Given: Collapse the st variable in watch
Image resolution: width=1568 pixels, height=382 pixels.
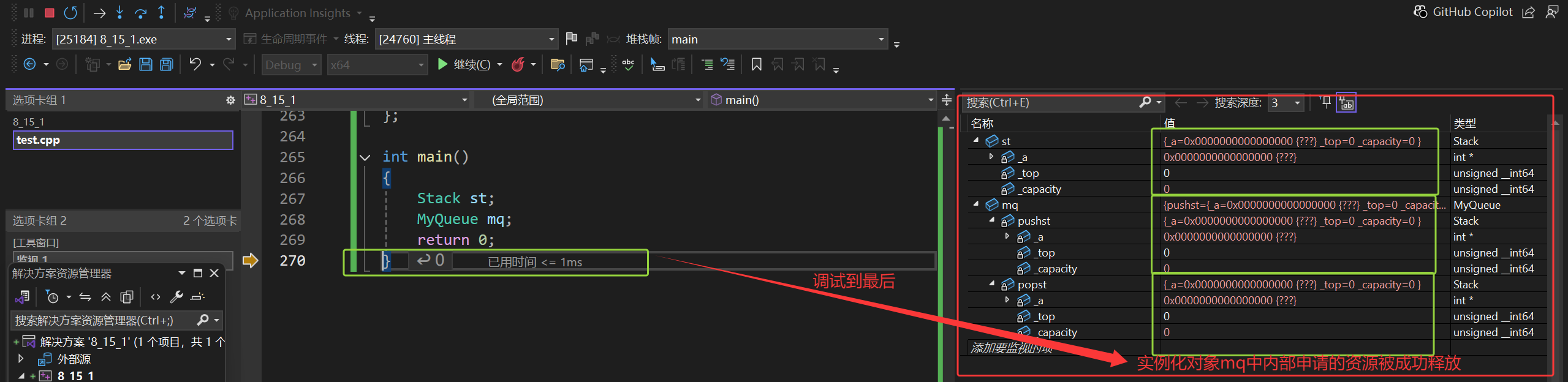Looking at the screenshot, I should [x=976, y=140].
